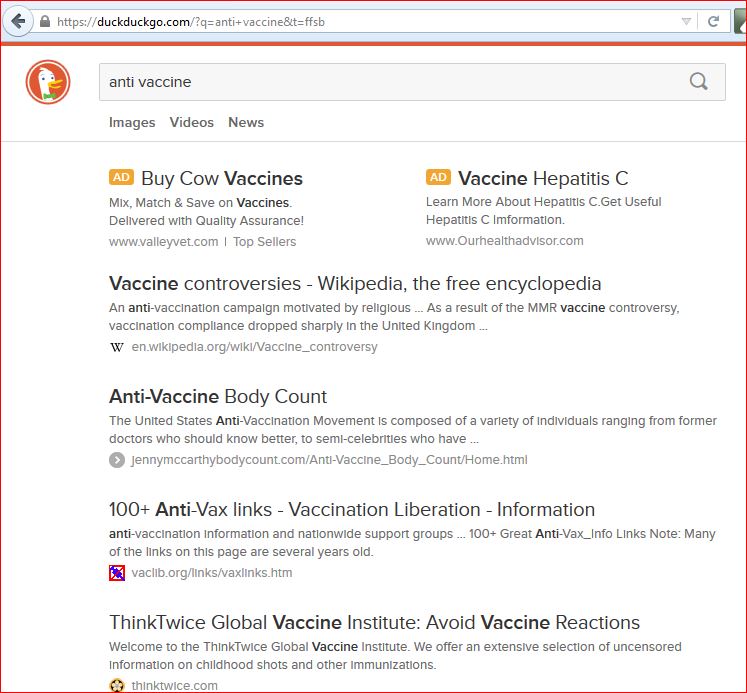Image resolution: width=747 pixels, height=693 pixels.
Task: Click the vaclib.org red-blue favicon
Action: (117, 572)
